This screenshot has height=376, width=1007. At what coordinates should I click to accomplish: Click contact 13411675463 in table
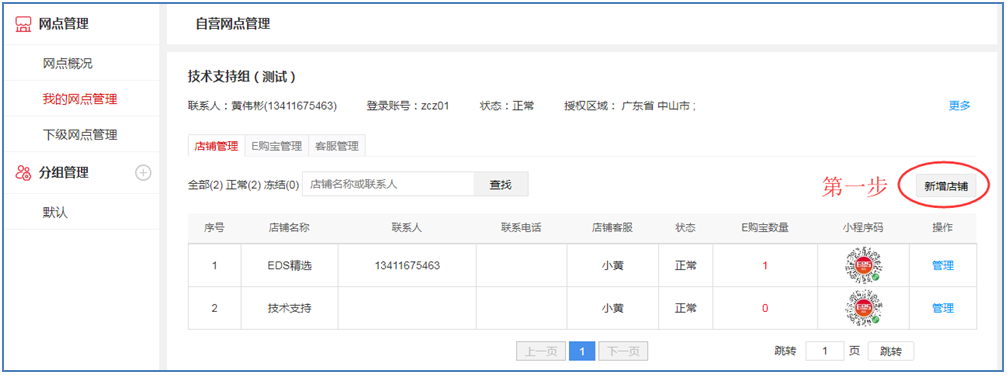(407, 265)
